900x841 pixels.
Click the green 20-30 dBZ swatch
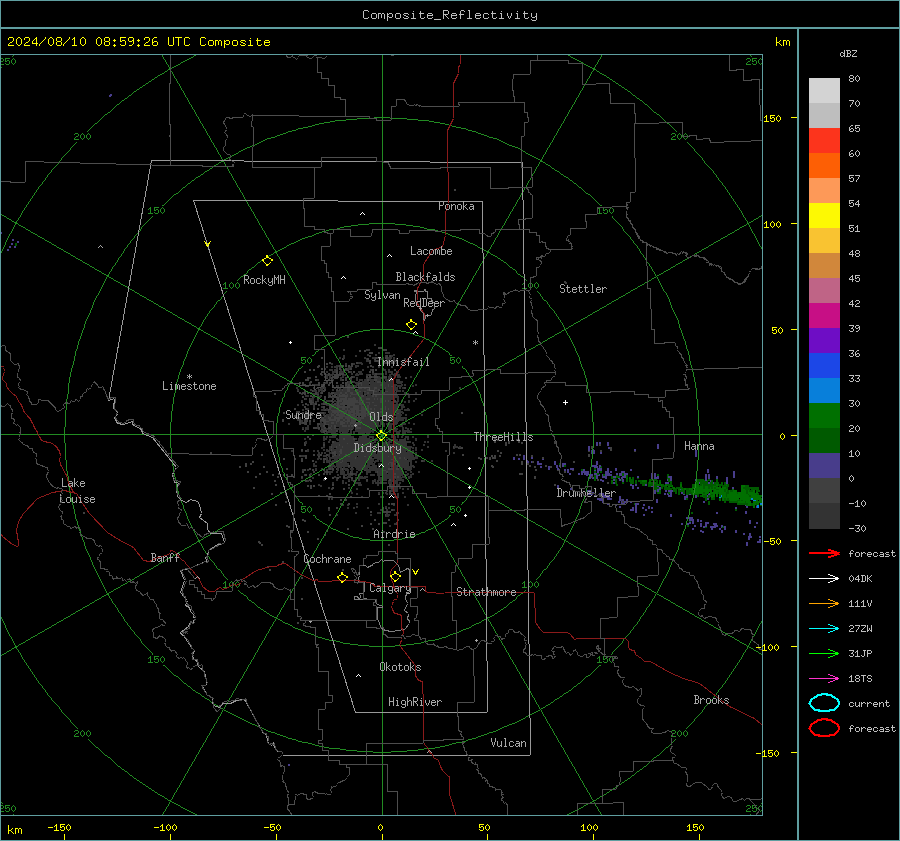point(824,416)
